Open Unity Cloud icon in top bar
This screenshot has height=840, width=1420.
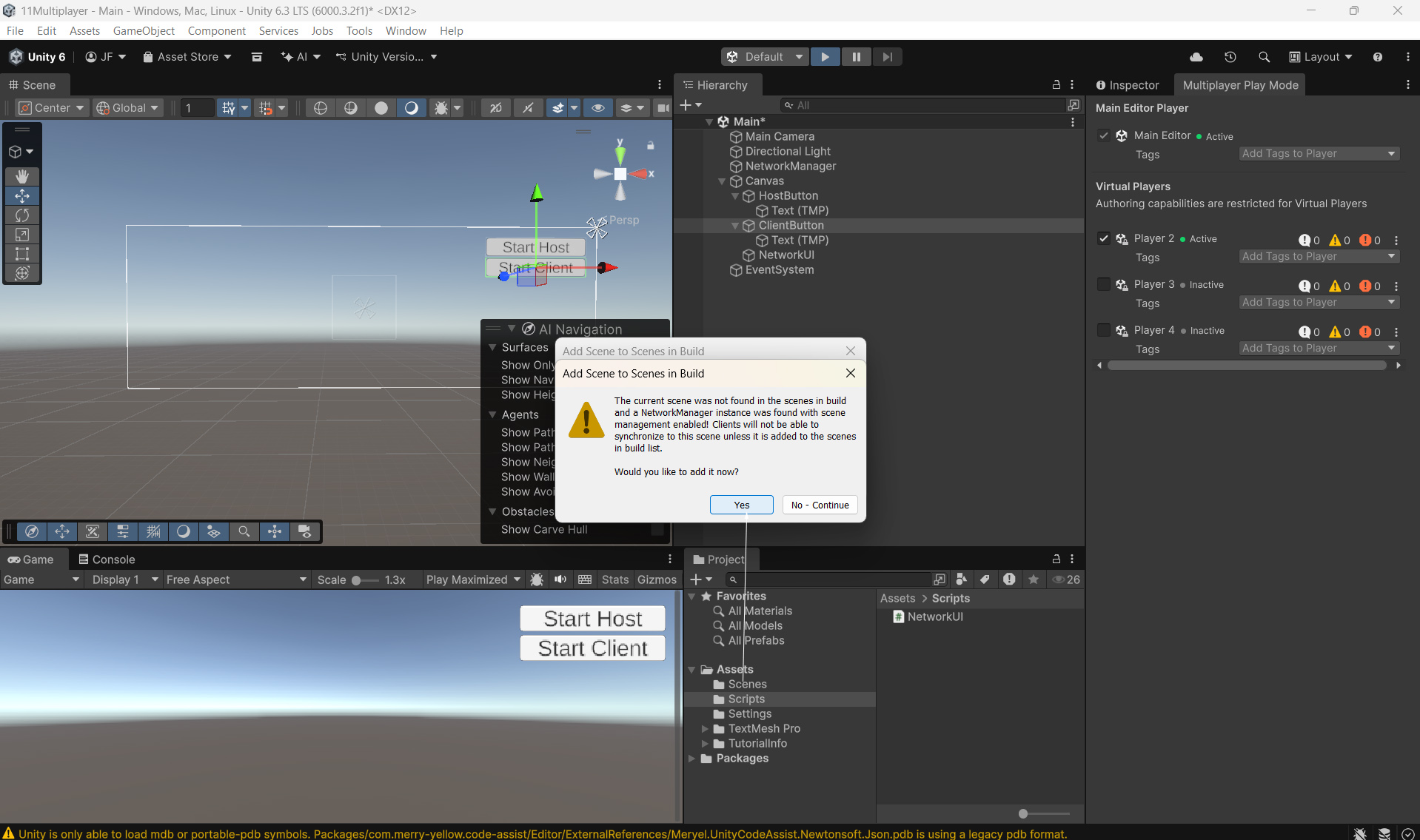[1196, 57]
